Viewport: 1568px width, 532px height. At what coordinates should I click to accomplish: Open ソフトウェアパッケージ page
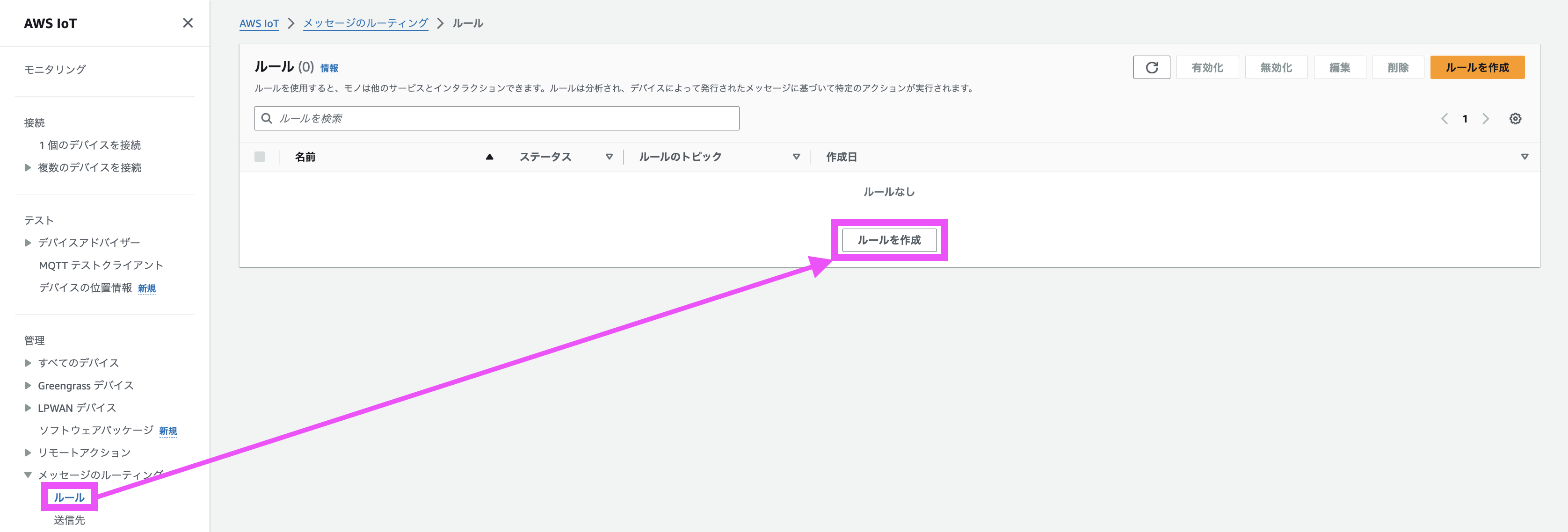tap(96, 431)
